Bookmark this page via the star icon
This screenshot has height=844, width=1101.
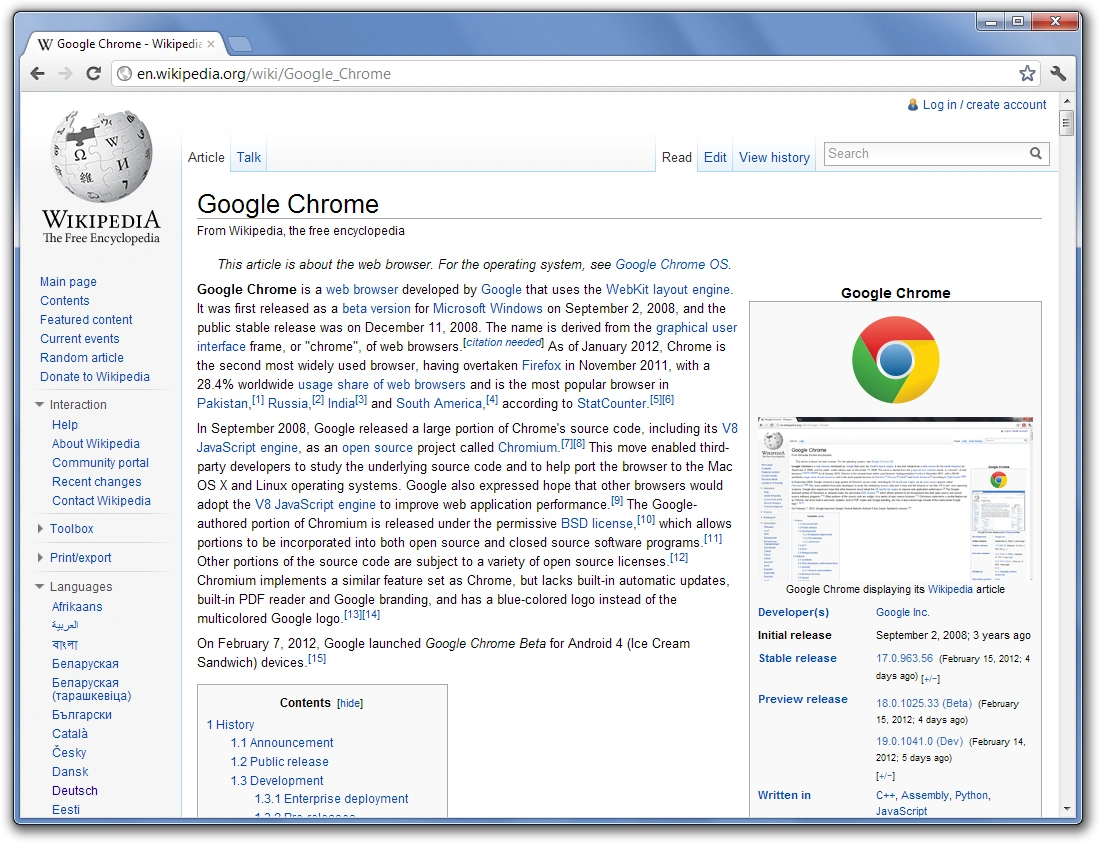click(x=1028, y=73)
